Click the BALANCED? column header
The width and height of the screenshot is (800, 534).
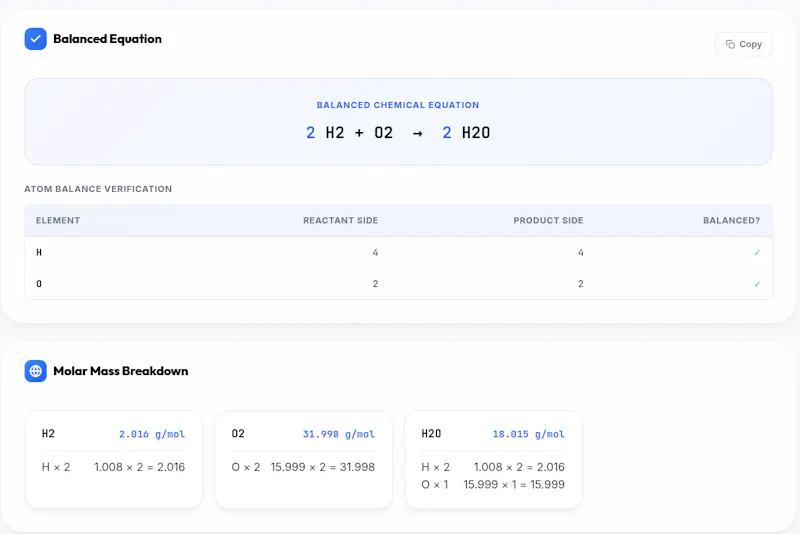(x=731, y=220)
